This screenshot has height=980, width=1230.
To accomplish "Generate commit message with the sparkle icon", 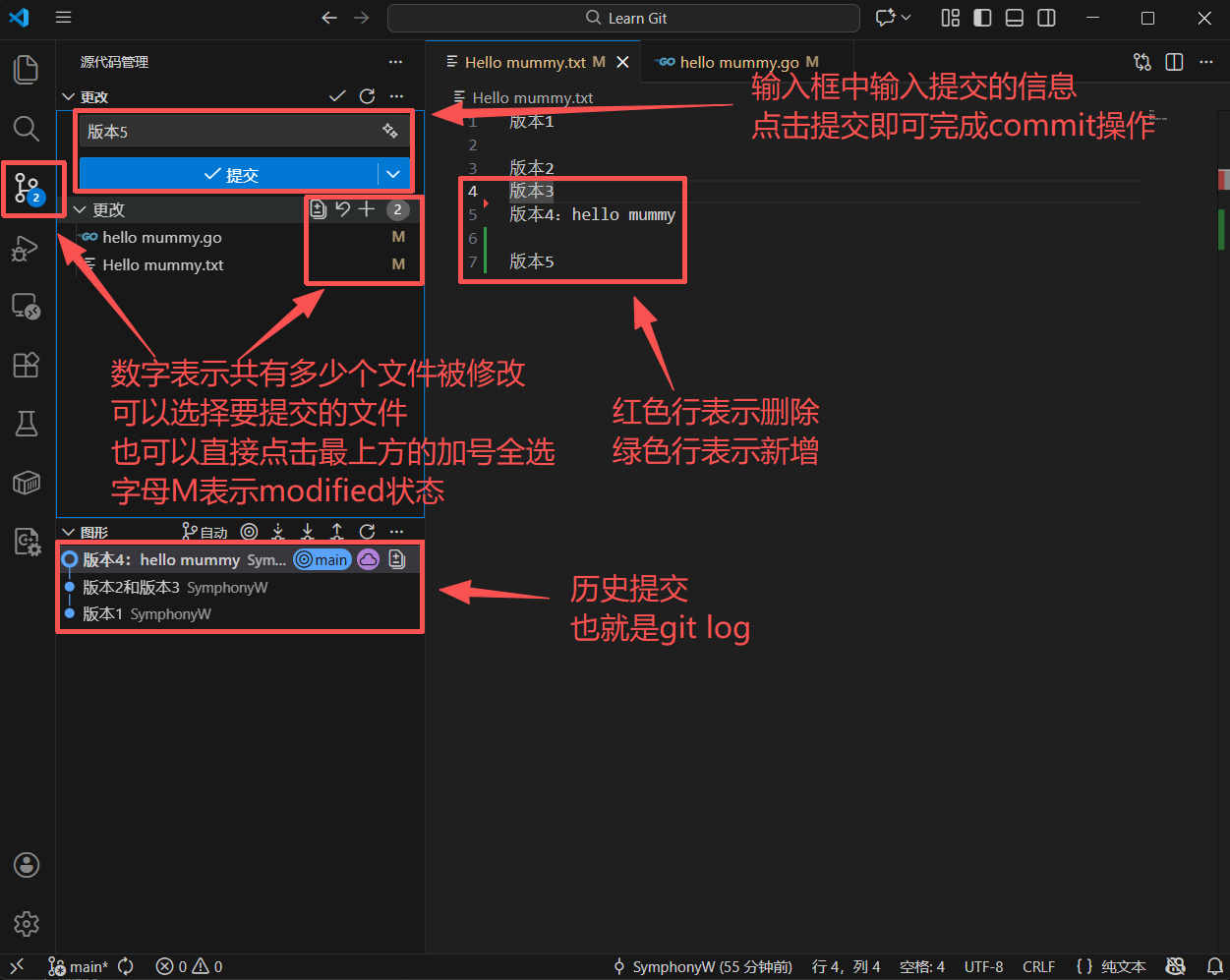I will pos(390,131).
